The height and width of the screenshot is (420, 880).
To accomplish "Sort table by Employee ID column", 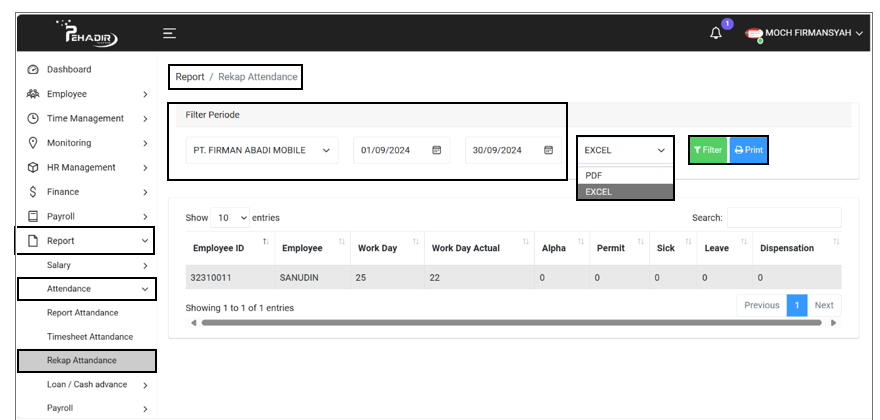I will tap(230, 248).
